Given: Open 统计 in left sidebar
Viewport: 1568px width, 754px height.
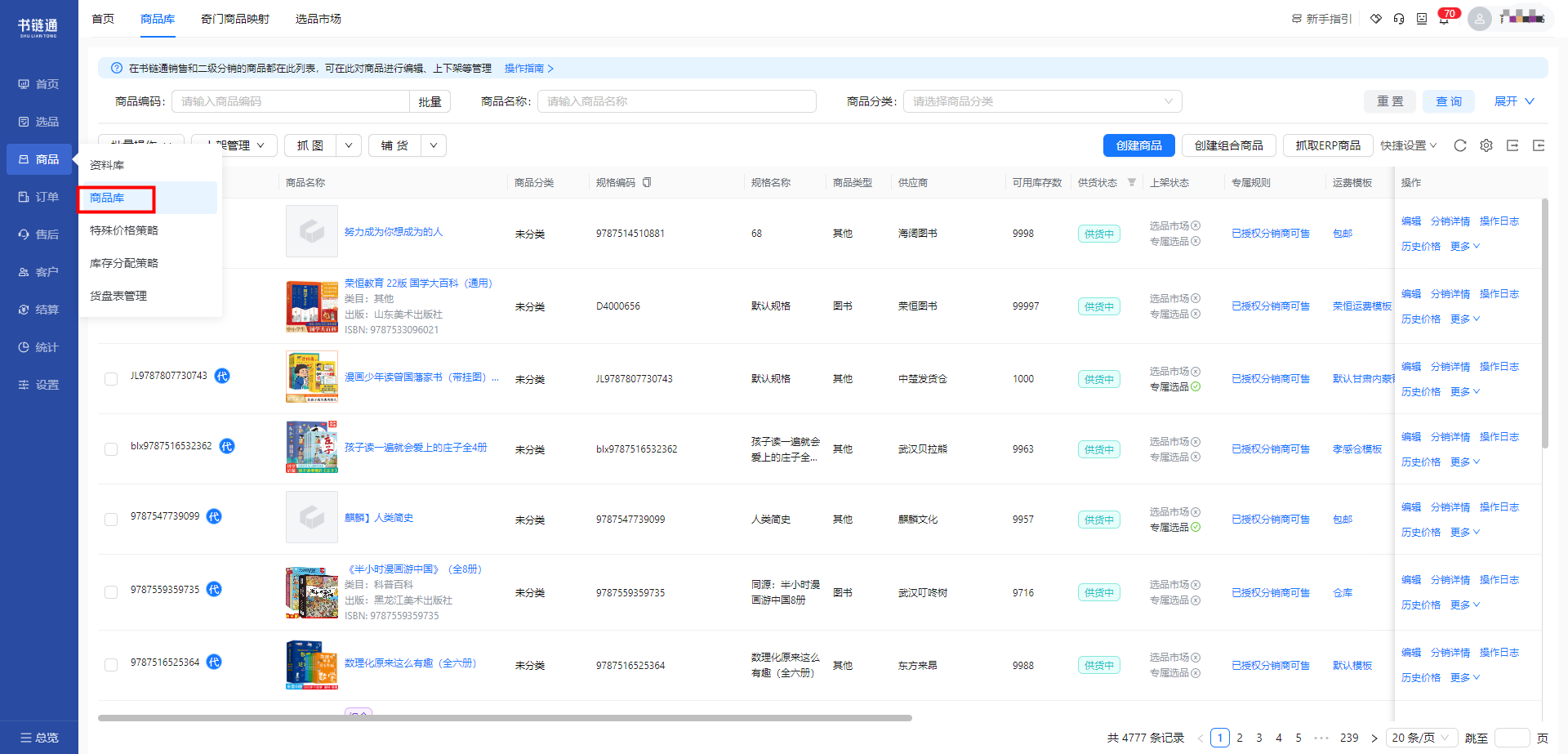Looking at the screenshot, I should [x=39, y=347].
